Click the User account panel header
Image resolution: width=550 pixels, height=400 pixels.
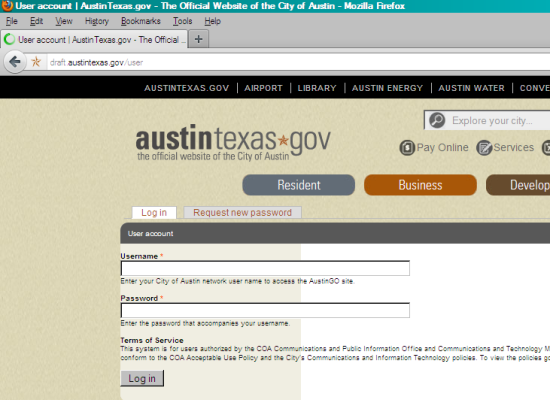335,233
